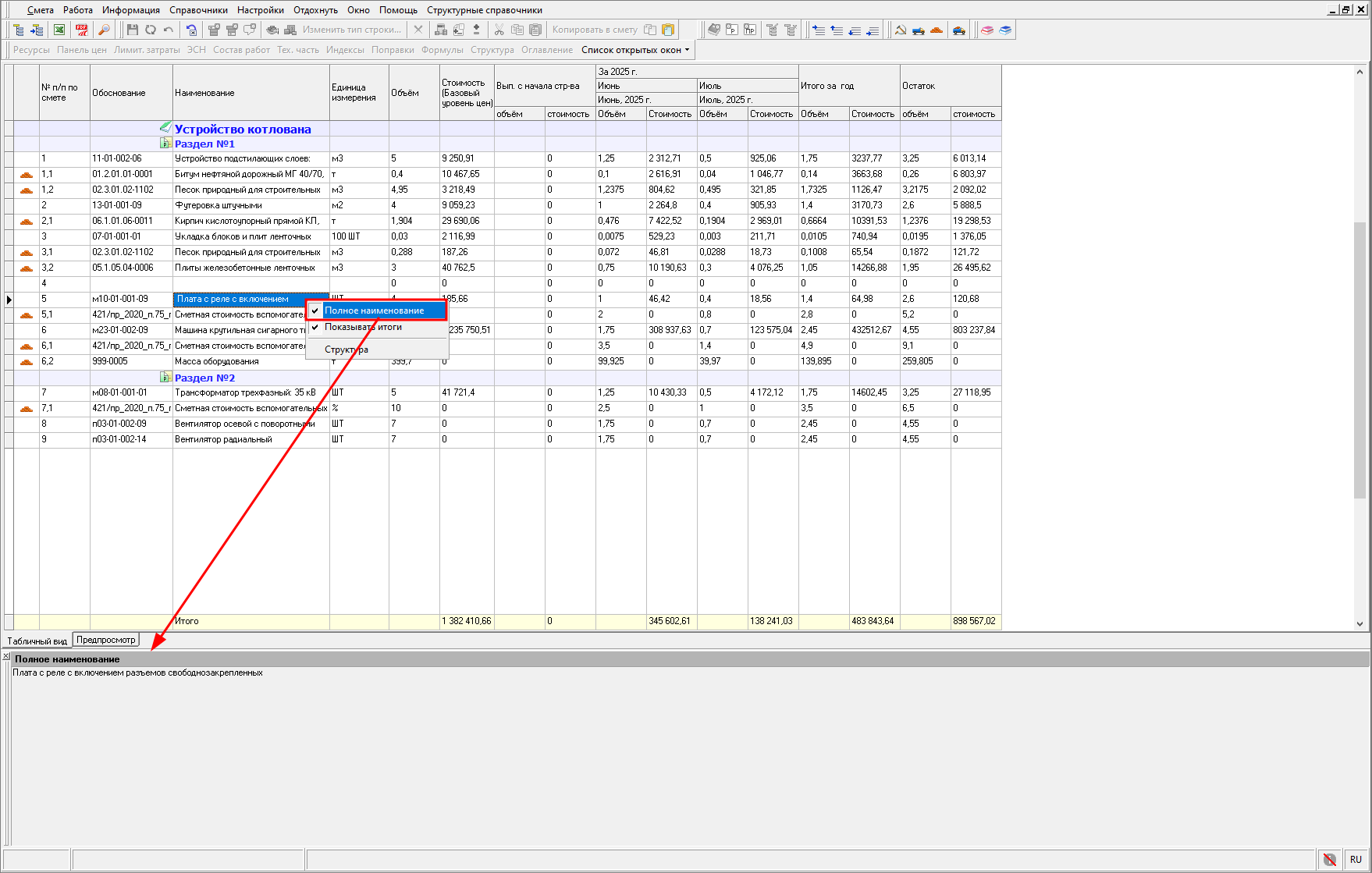The image size is (1372, 873).
Task: Click the tree structure icon with yellow node
Action: click(x=19, y=30)
